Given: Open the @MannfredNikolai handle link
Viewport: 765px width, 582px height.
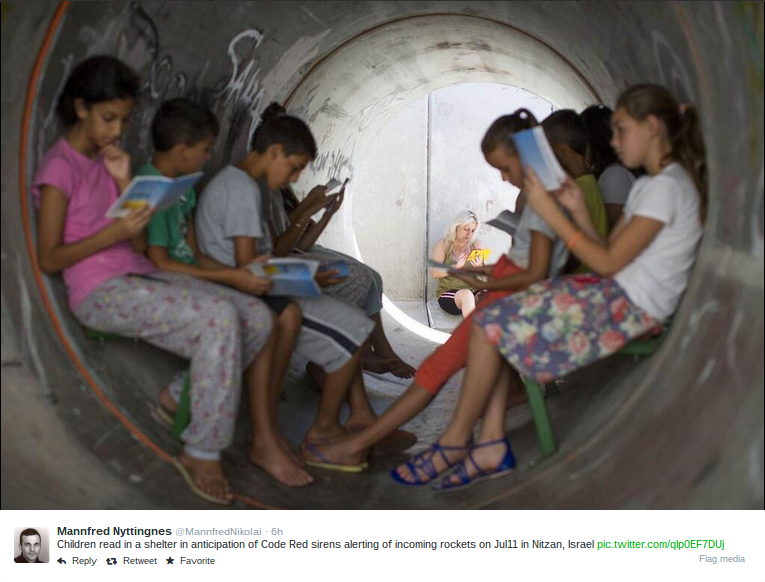Looking at the screenshot, I should pos(219,532).
